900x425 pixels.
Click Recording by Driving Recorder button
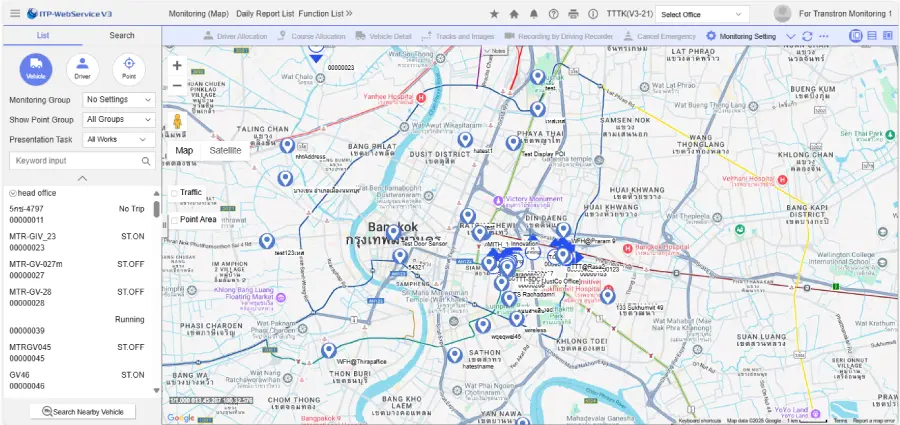tap(558, 36)
